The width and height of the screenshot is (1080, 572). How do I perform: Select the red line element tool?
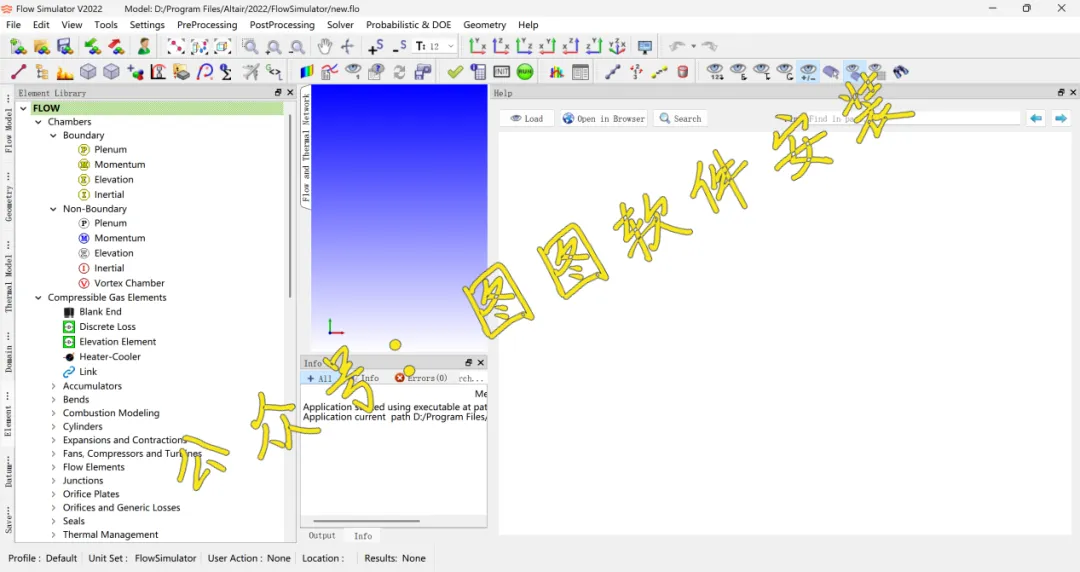pyautogui.click(x=19, y=72)
